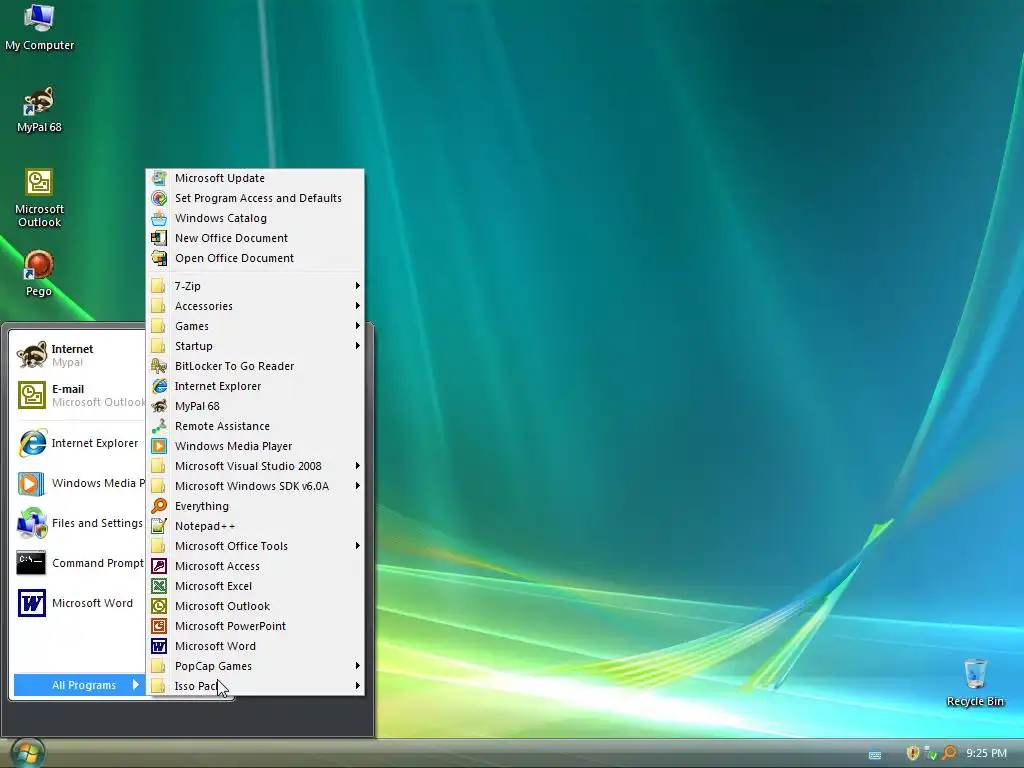Screen dimensions: 1024x768
Task: Click the Everything search icon in the programs list
Action: pyautogui.click(x=159, y=506)
